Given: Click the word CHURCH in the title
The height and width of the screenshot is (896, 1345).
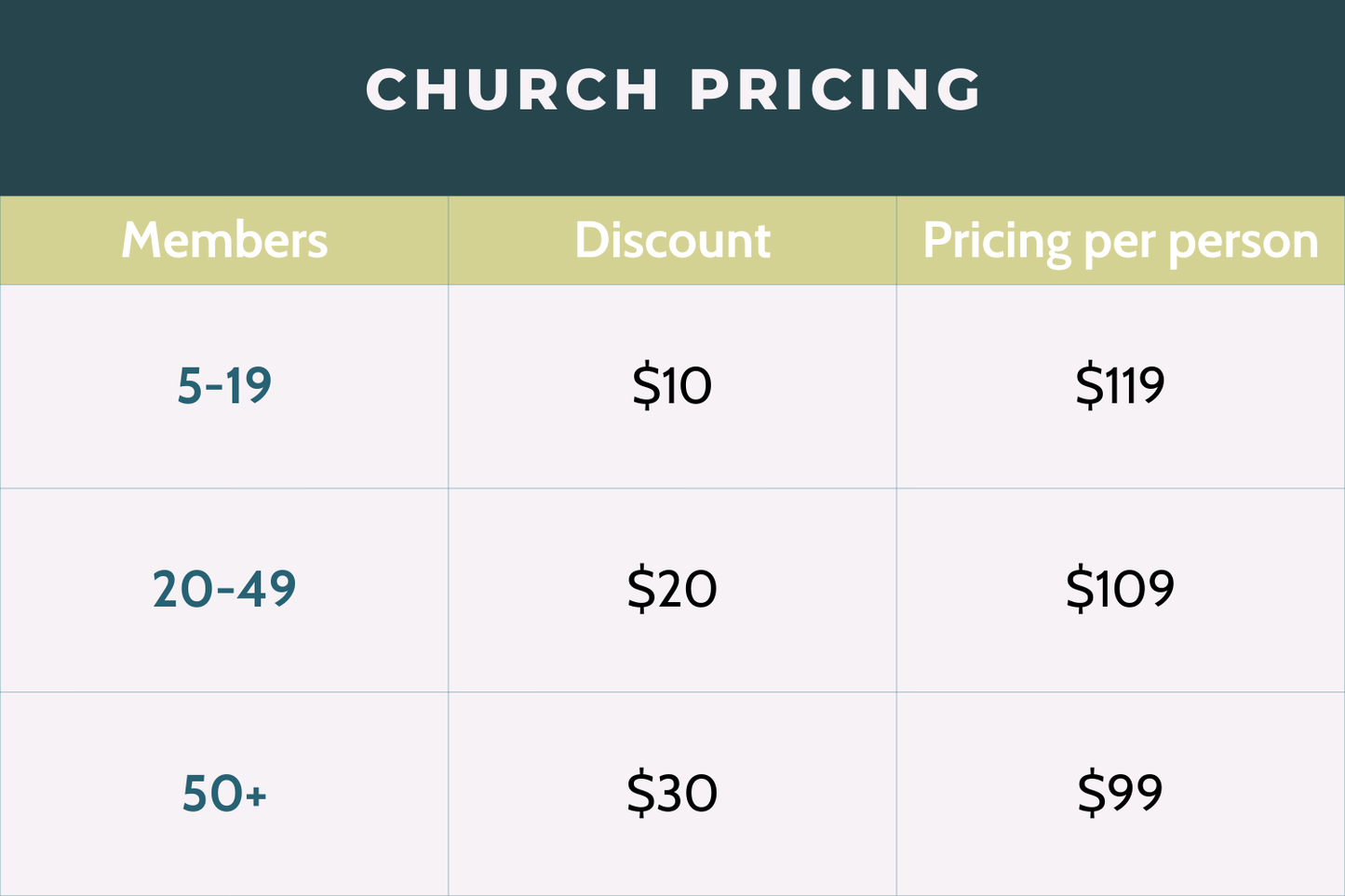Looking at the screenshot, I should [x=513, y=89].
